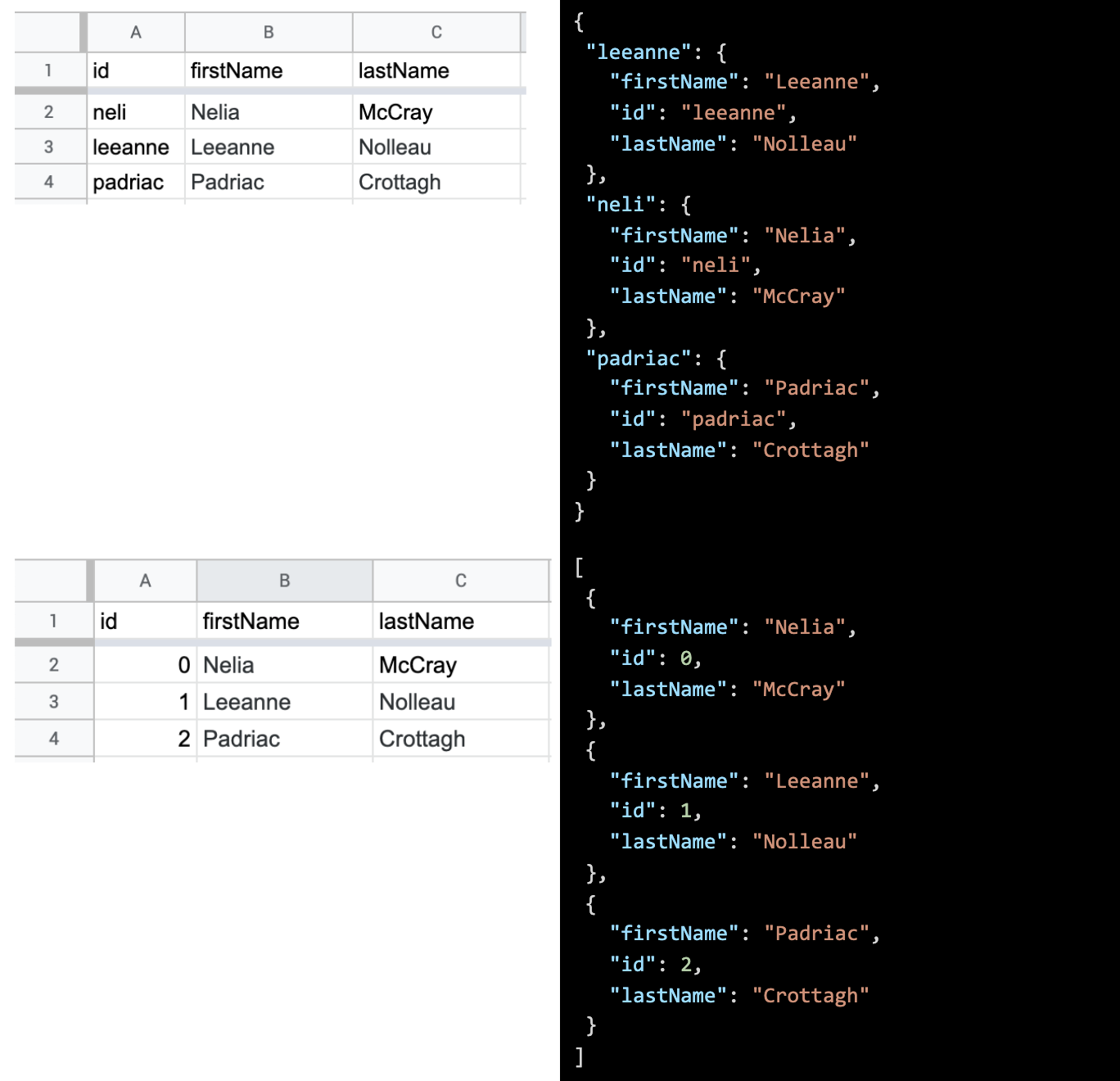Click 'Crottagh' cell in bottom spreadsheet
Image resolution: width=1120 pixels, height=1081 pixels.
(x=461, y=739)
